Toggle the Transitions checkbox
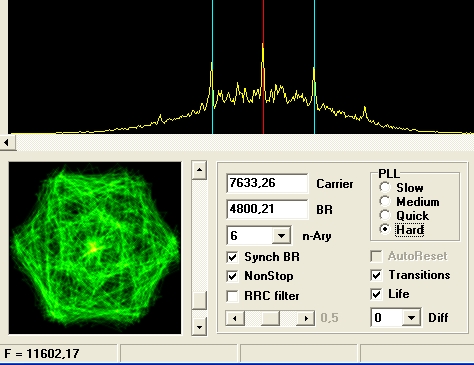Image resolution: width=474 pixels, height=365 pixels. tap(376, 275)
